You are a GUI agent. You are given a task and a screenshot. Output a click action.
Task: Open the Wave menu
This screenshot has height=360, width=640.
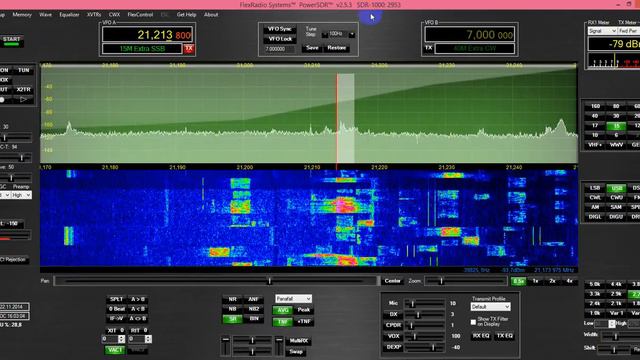tap(45, 15)
